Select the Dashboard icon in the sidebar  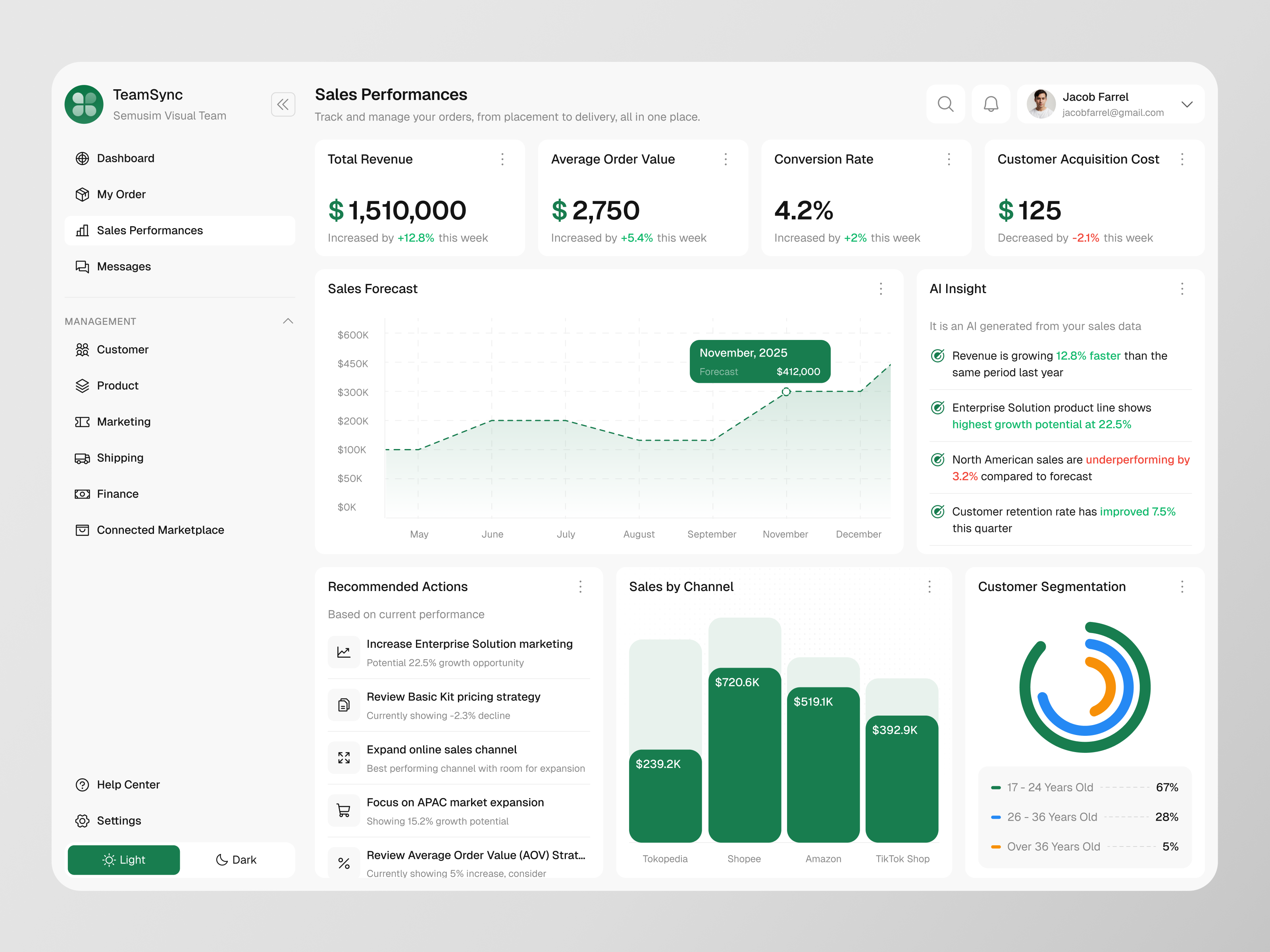coord(83,158)
